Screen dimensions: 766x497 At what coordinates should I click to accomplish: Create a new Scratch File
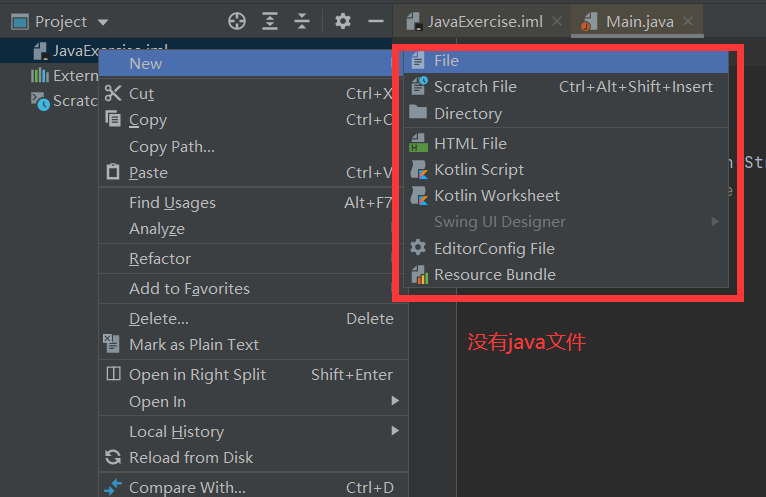pos(566,87)
